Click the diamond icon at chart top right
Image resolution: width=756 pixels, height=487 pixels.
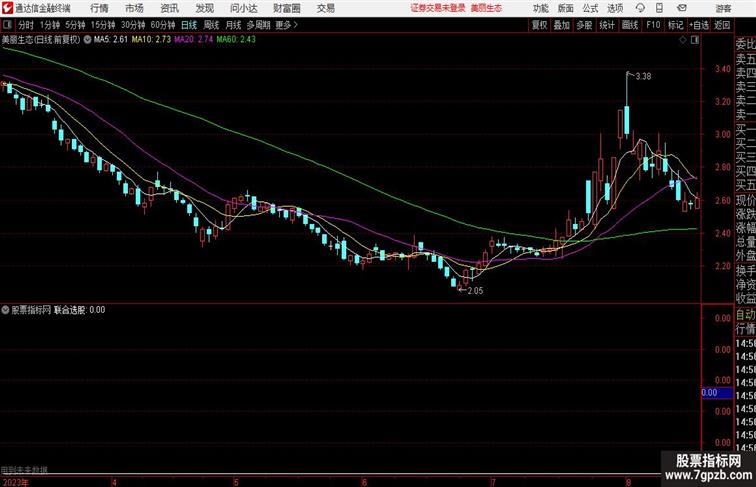[683, 40]
